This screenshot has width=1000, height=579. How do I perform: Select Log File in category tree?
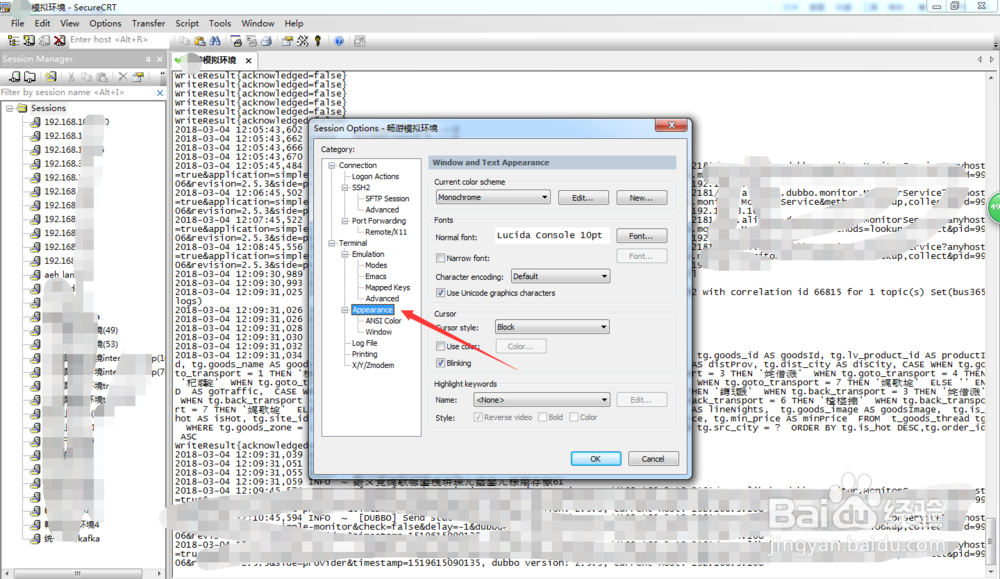[365, 343]
